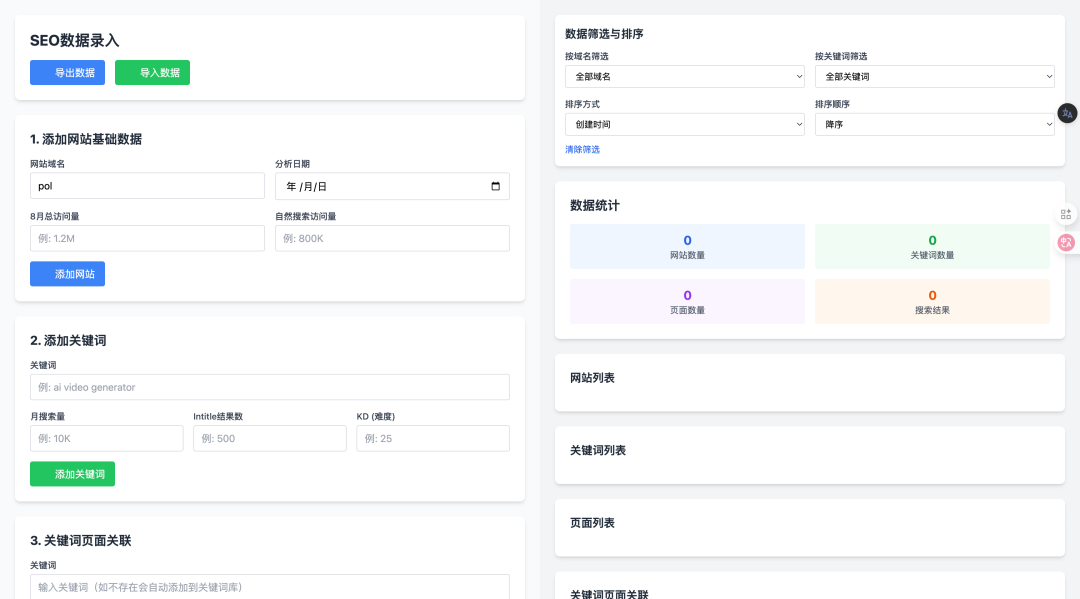Click the 数据筛选与排序 heading
Viewport: 1080px width, 599px height.
pyautogui.click(x=604, y=34)
